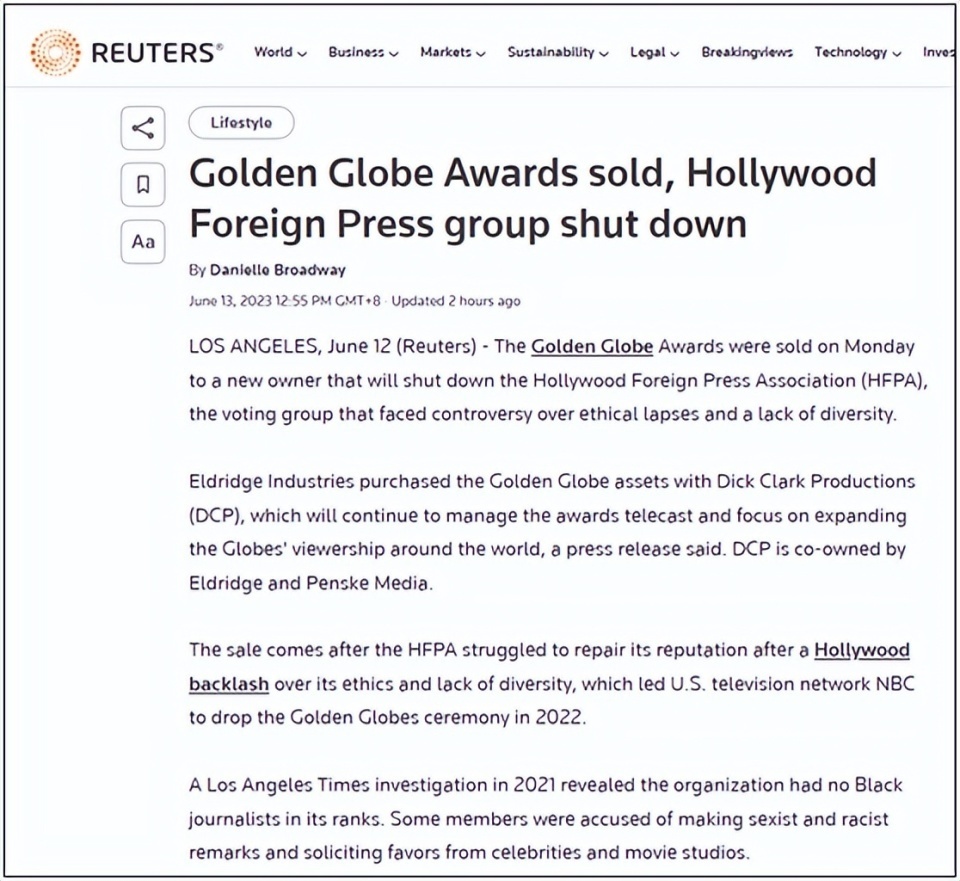
Task: Follow the Golden Globe hyperlink
Action: tap(592, 347)
